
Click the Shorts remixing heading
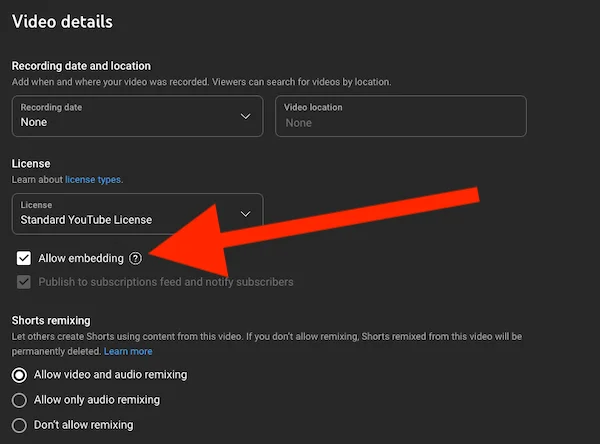coord(51,320)
